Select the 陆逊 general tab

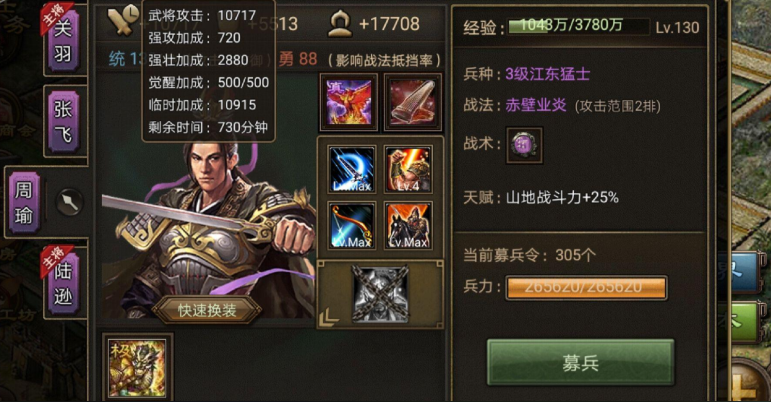(63, 284)
